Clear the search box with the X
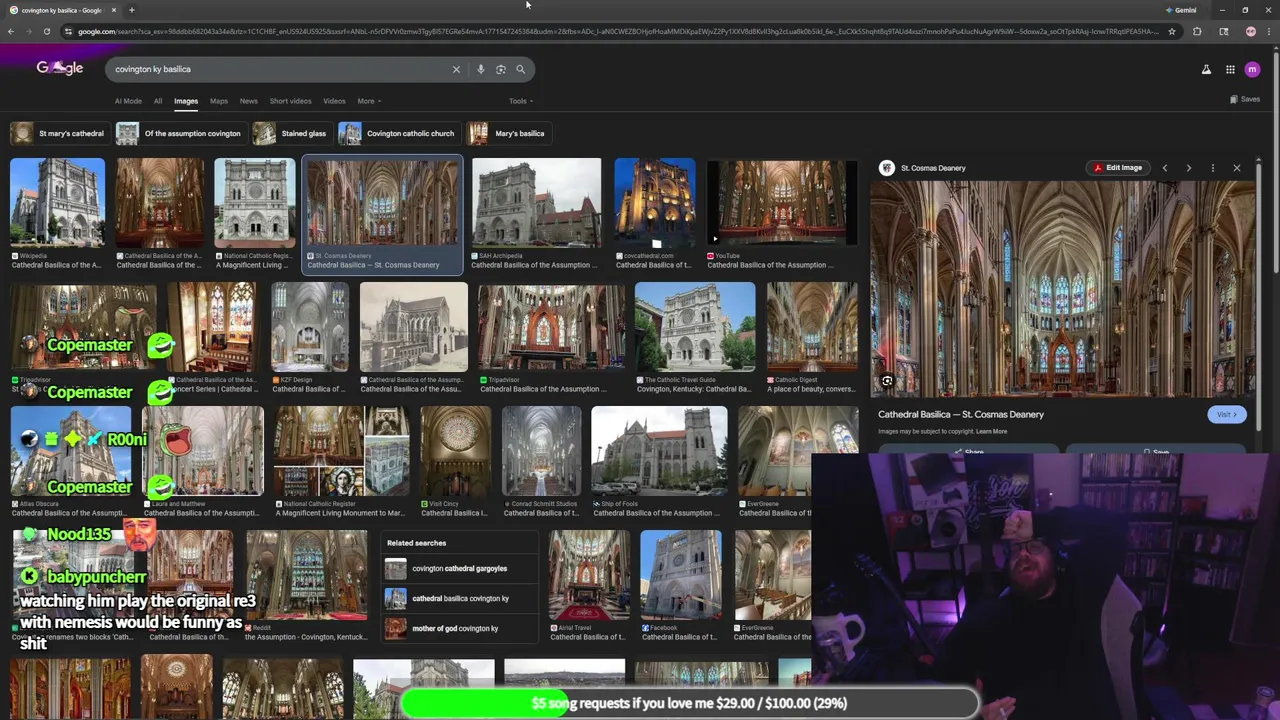The height and width of the screenshot is (720, 1280). coord(456,69)
